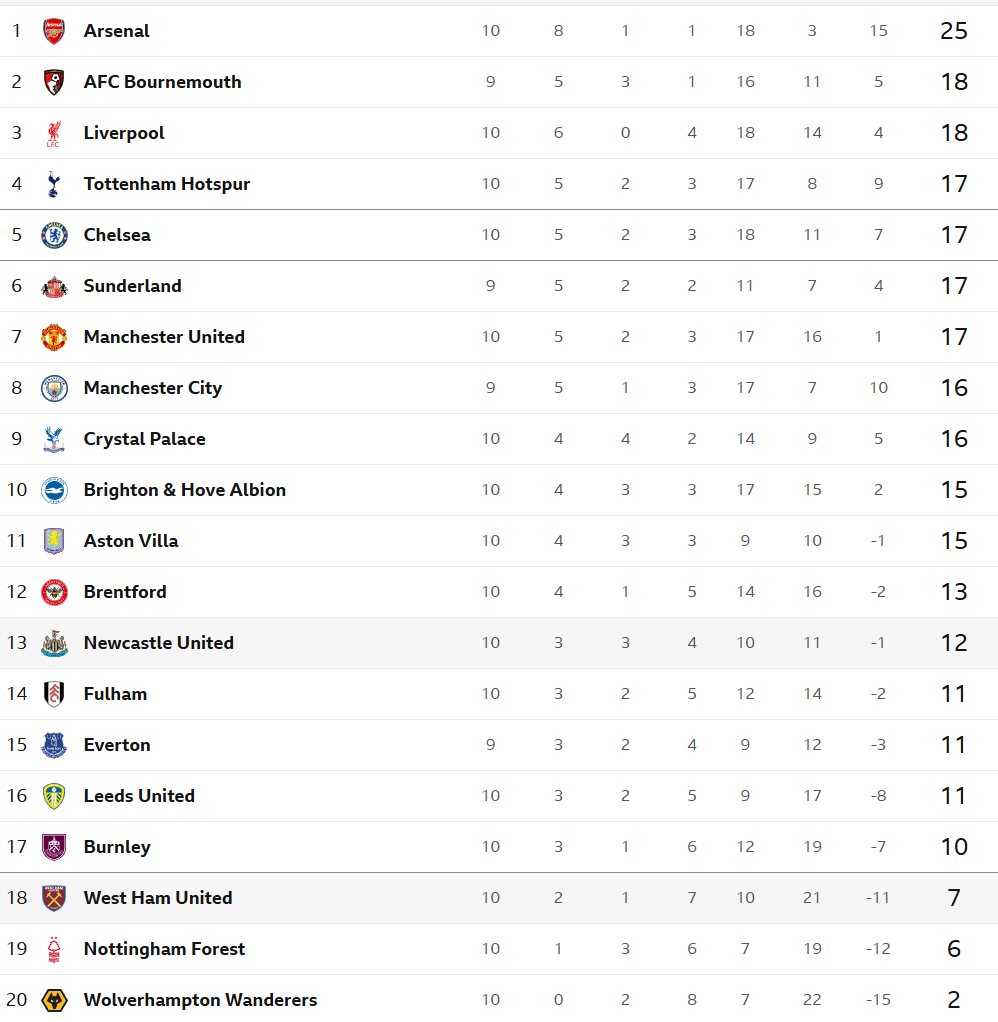
Task: Click Arsenal's 25 points total
Action: [x=954, y=31]
